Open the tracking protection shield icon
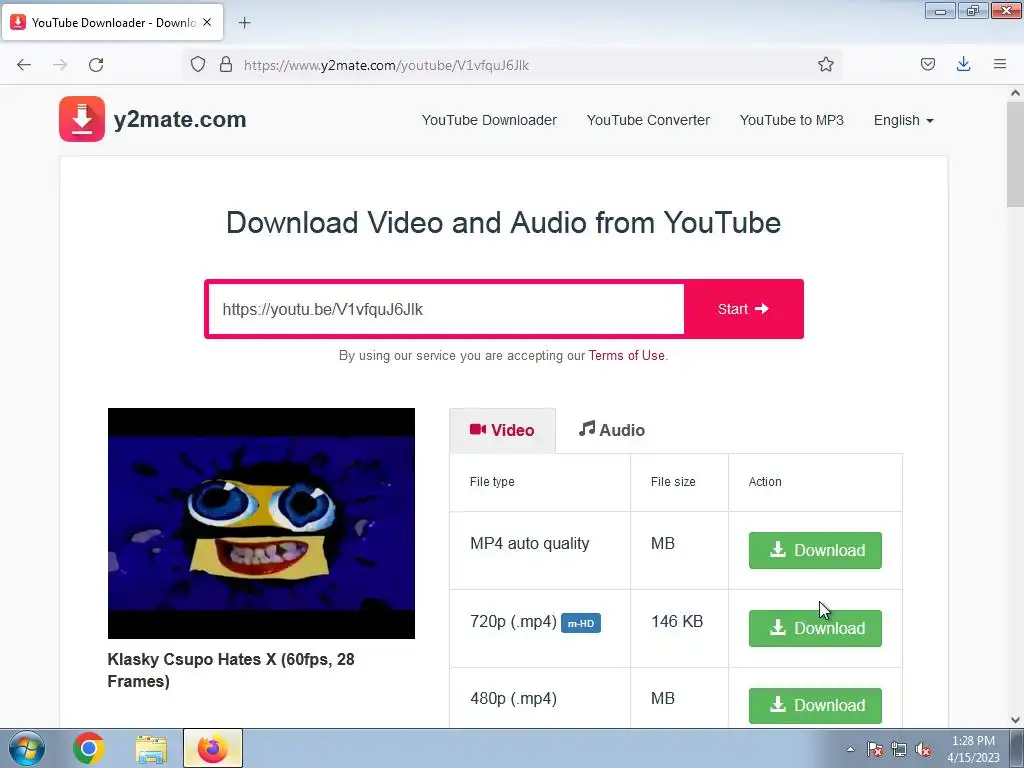Image resolution: width=1024 pixels, height=768 pixels. [x=198, y=64]
